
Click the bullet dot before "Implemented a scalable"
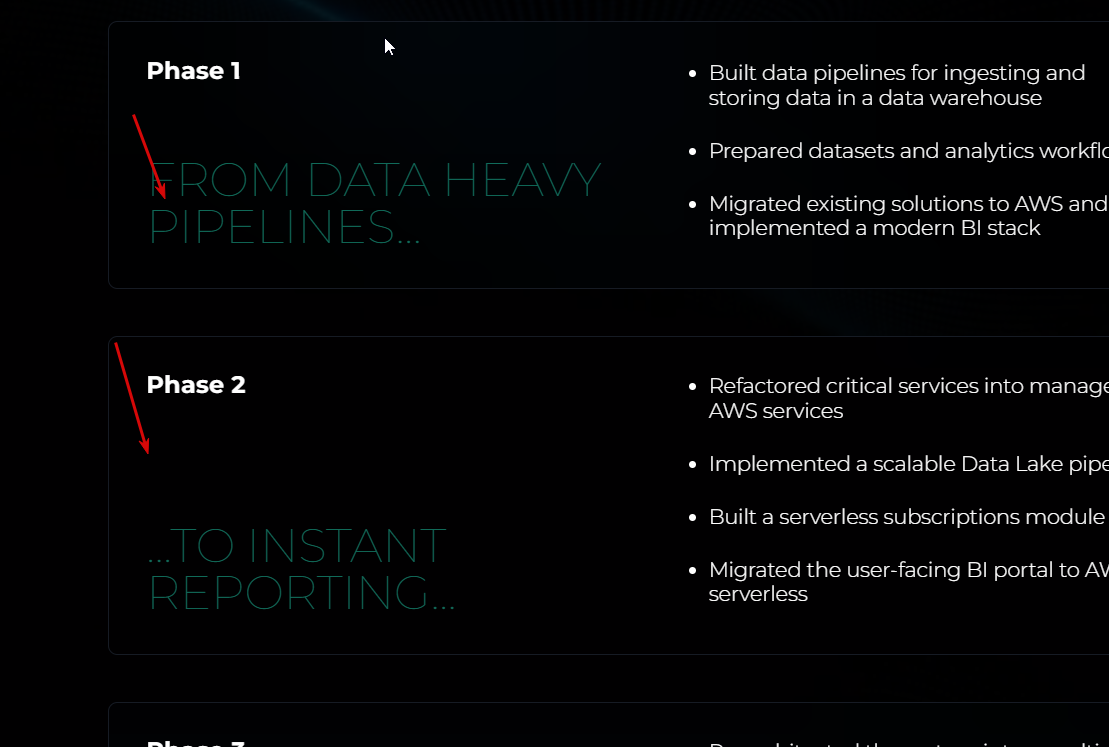tap(693, 464)
